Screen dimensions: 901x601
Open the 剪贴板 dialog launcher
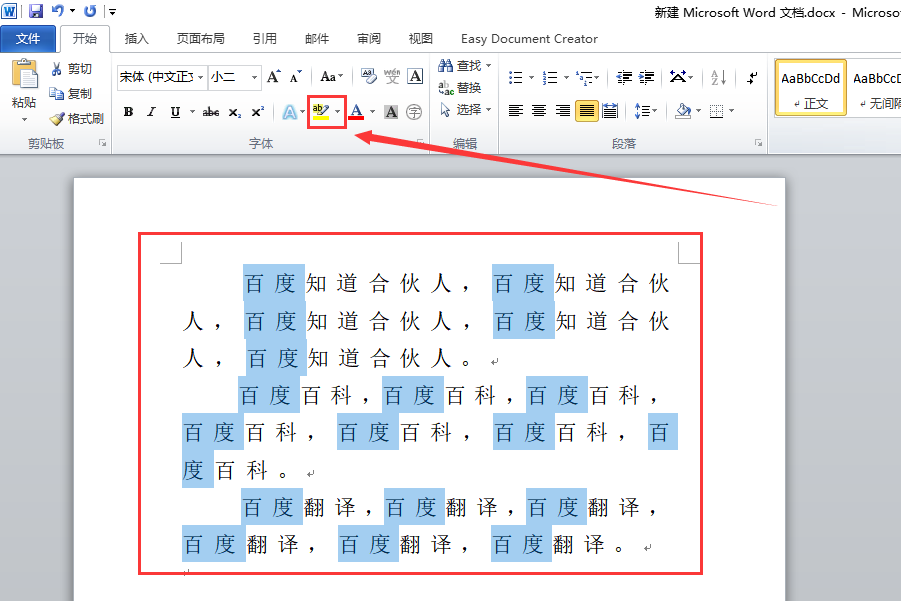point(102,142)
